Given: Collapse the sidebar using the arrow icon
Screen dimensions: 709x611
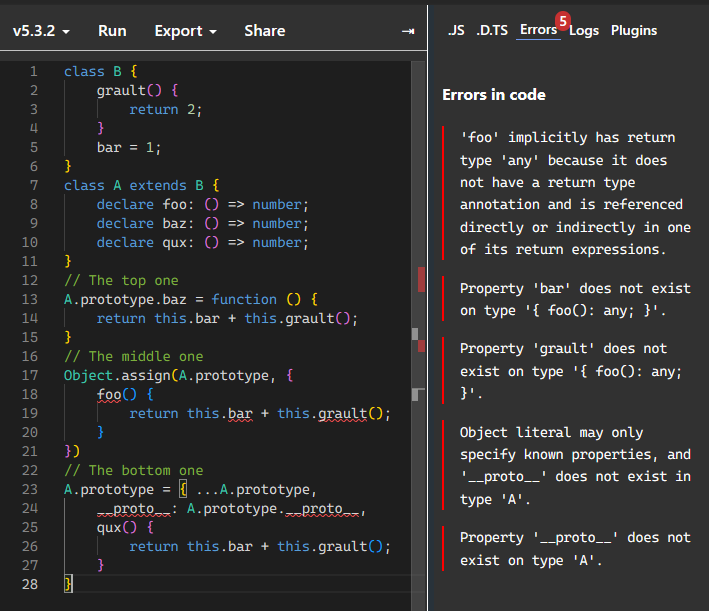Looking at the screenshot, I should [x=407, y=31].
